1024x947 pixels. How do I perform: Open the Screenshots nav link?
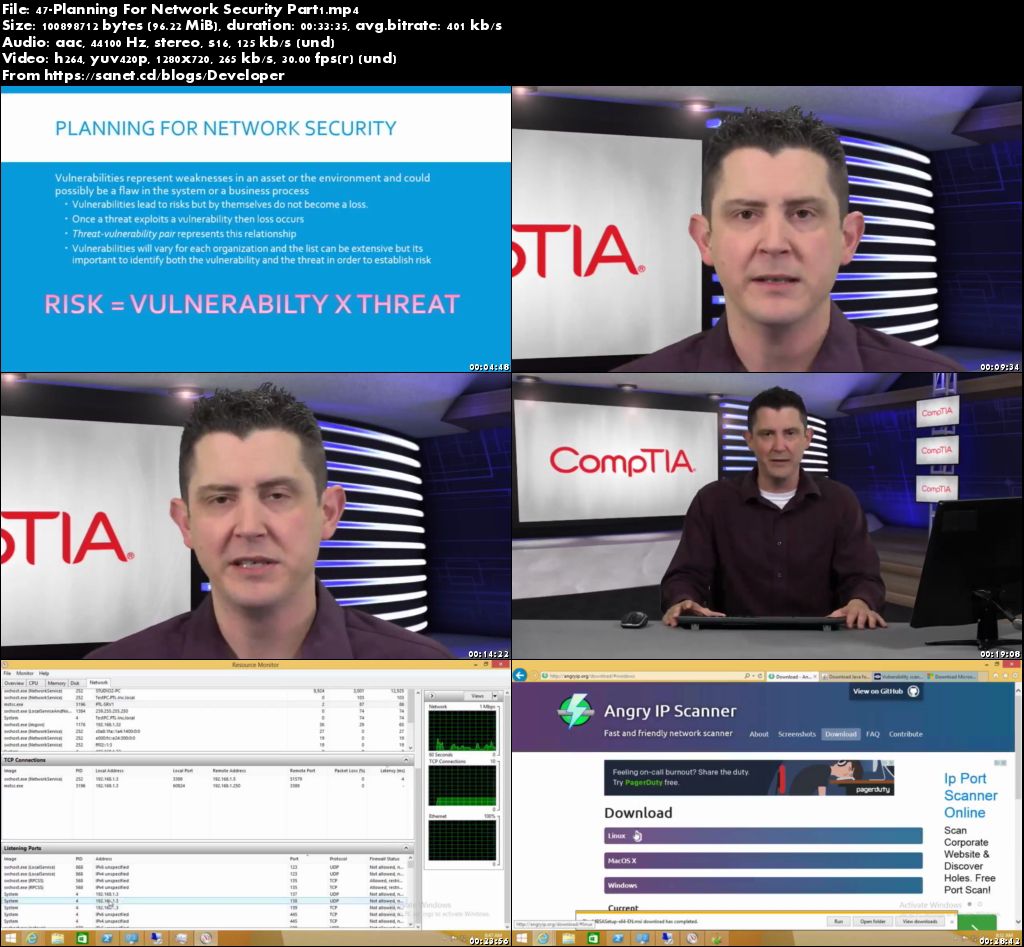click(x=797, y=734)
